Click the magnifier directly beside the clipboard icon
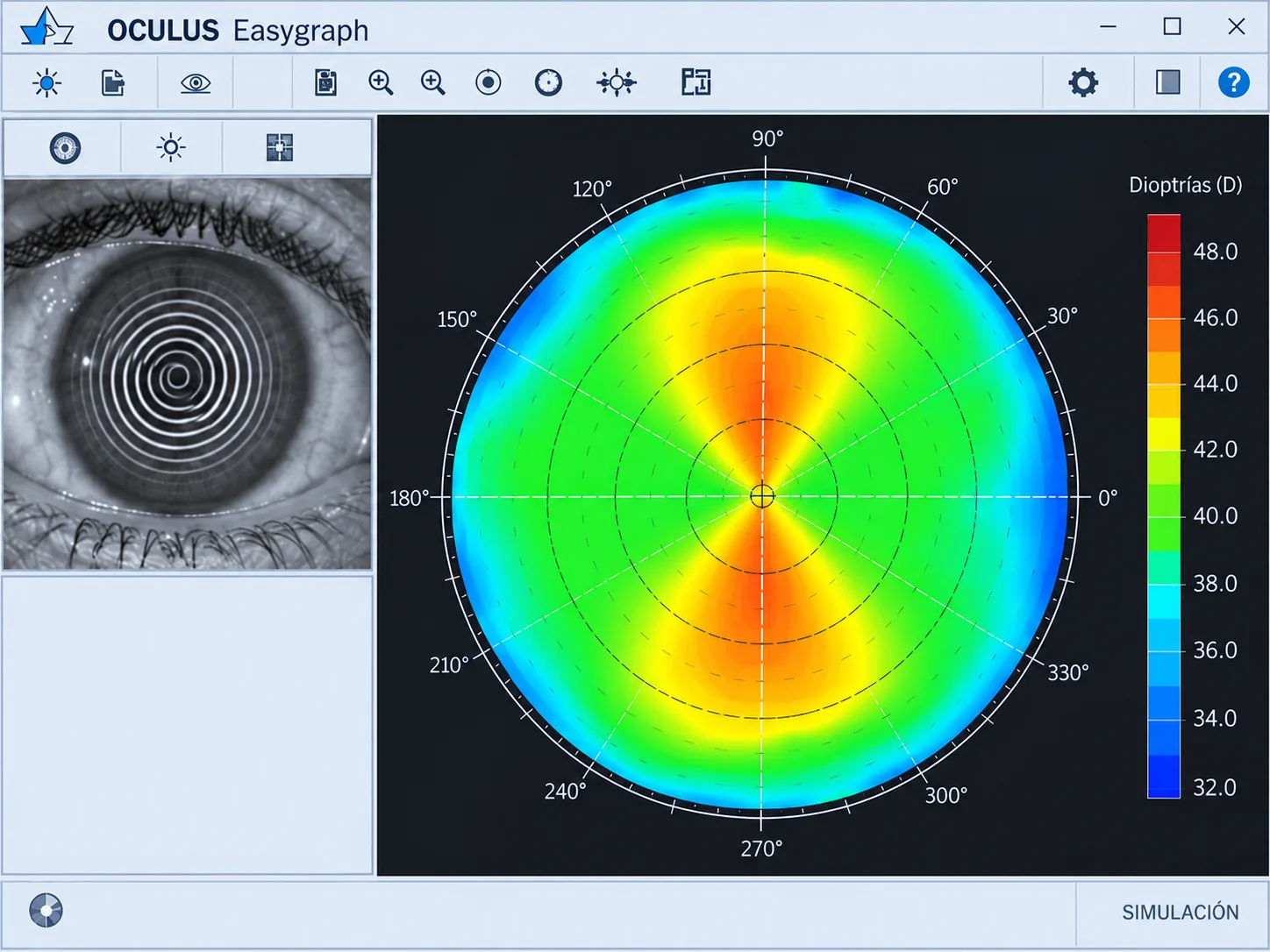Screen dimensions: 1270x952 (x=381, y=82)
